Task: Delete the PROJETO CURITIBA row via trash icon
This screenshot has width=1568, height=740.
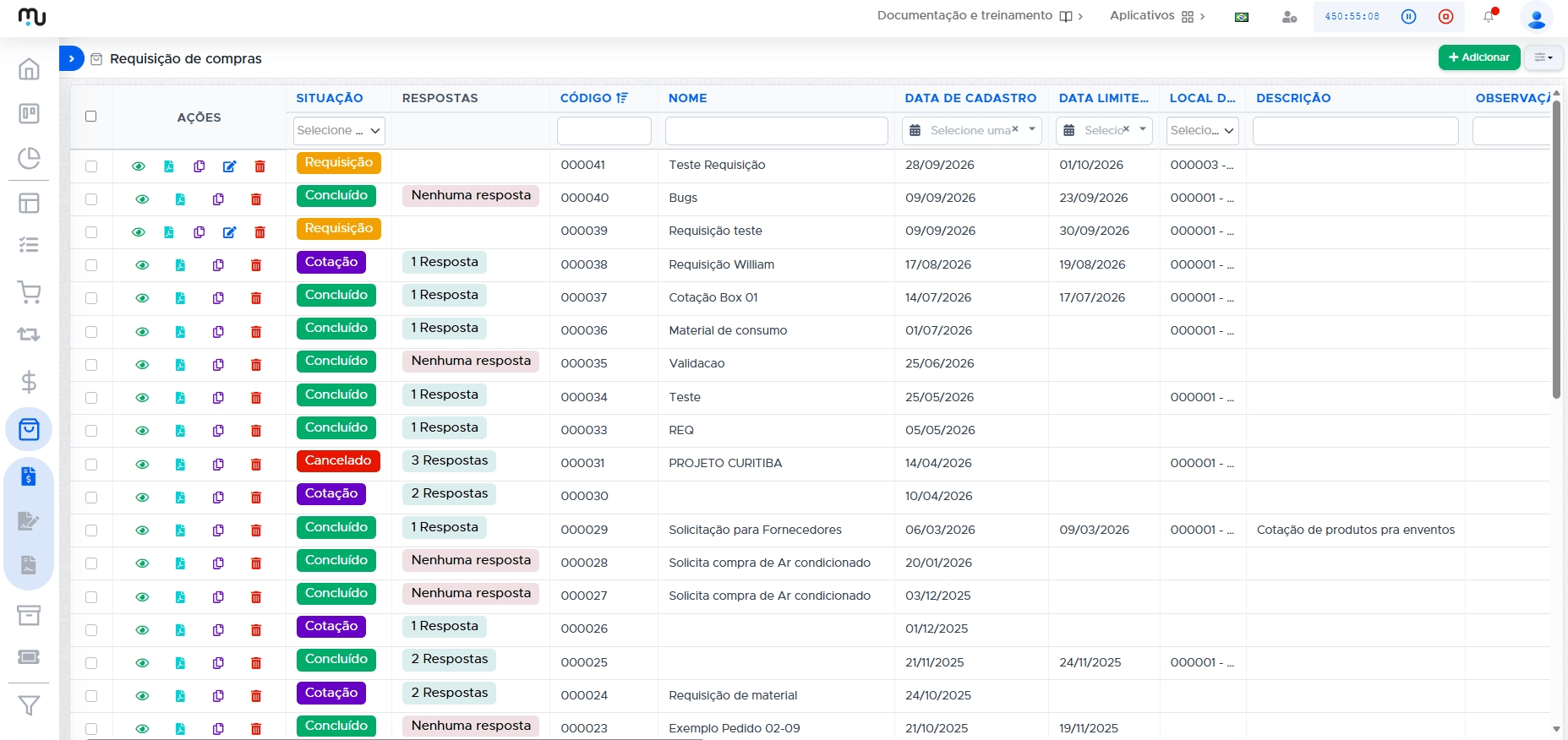Action: [x=256, y=465]
